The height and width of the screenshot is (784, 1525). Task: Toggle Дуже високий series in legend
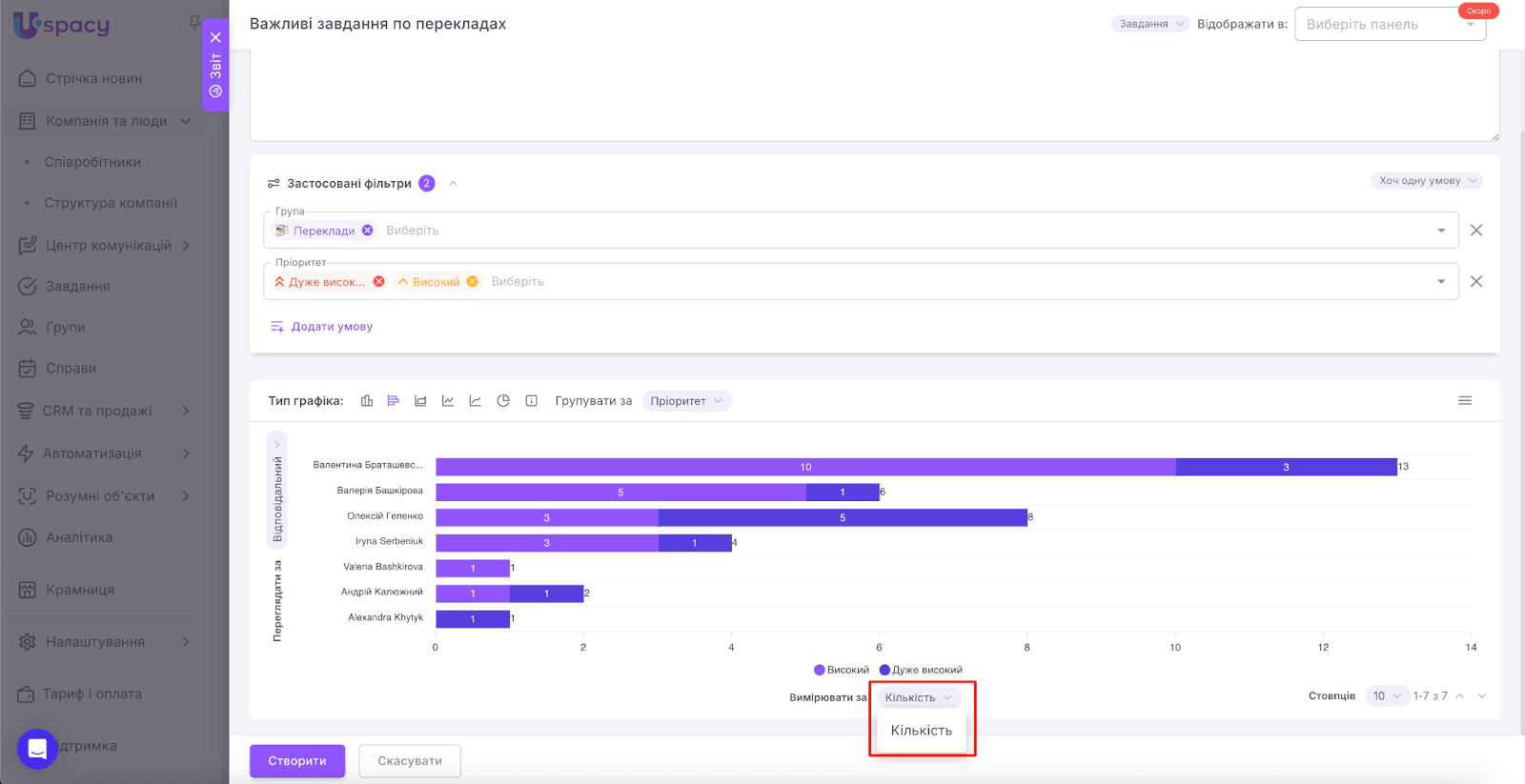pyautogui.click(x=921, y=670)
